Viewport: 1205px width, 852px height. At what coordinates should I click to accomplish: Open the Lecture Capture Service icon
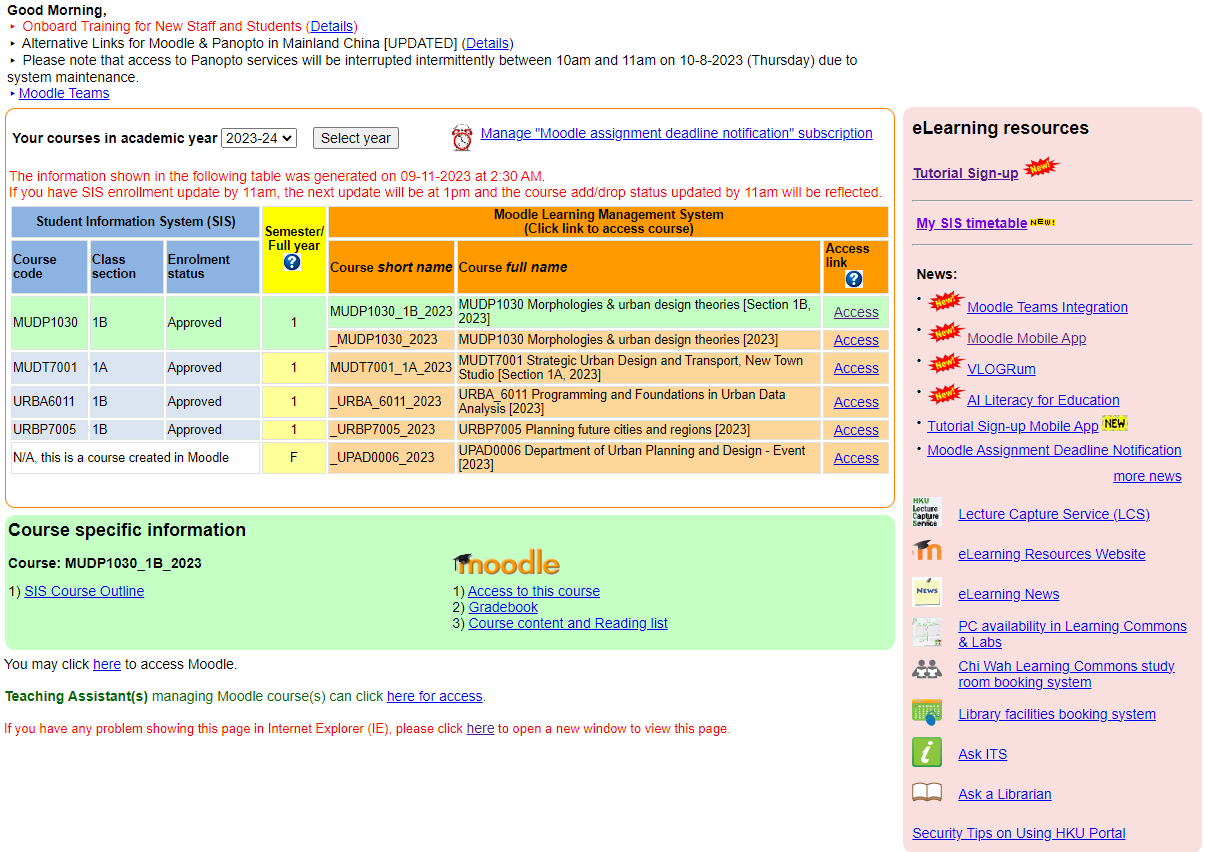click(926, 512)
